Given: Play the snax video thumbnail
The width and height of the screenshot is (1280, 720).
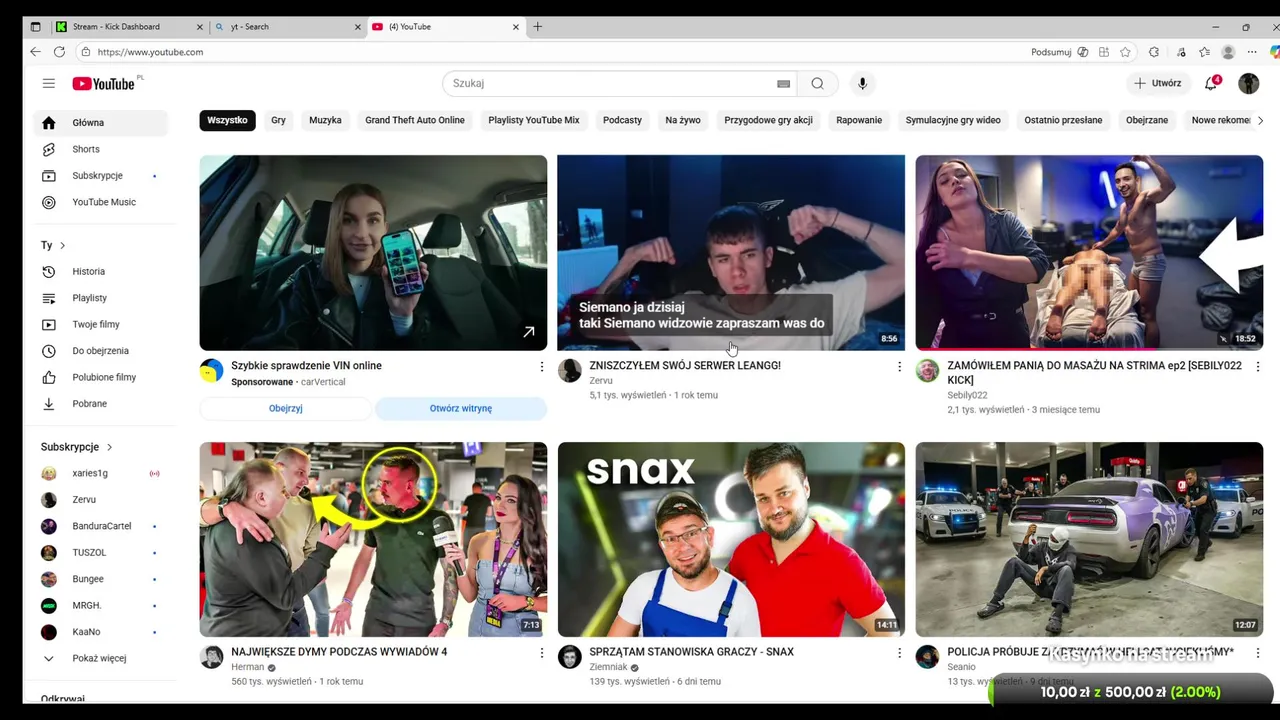Looking at the screenshot, I should click(731, 539).
